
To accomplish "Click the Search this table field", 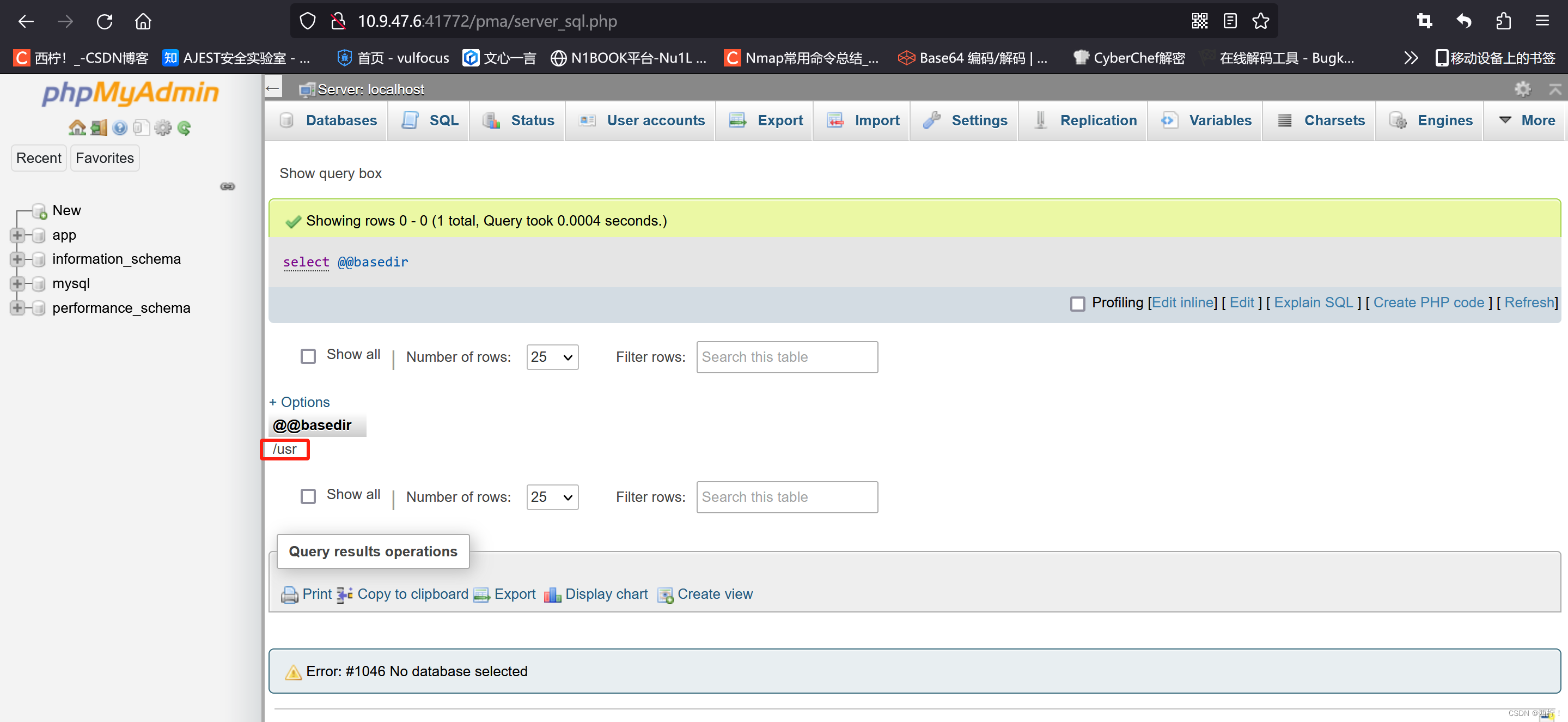I will [x=786, y=357].
